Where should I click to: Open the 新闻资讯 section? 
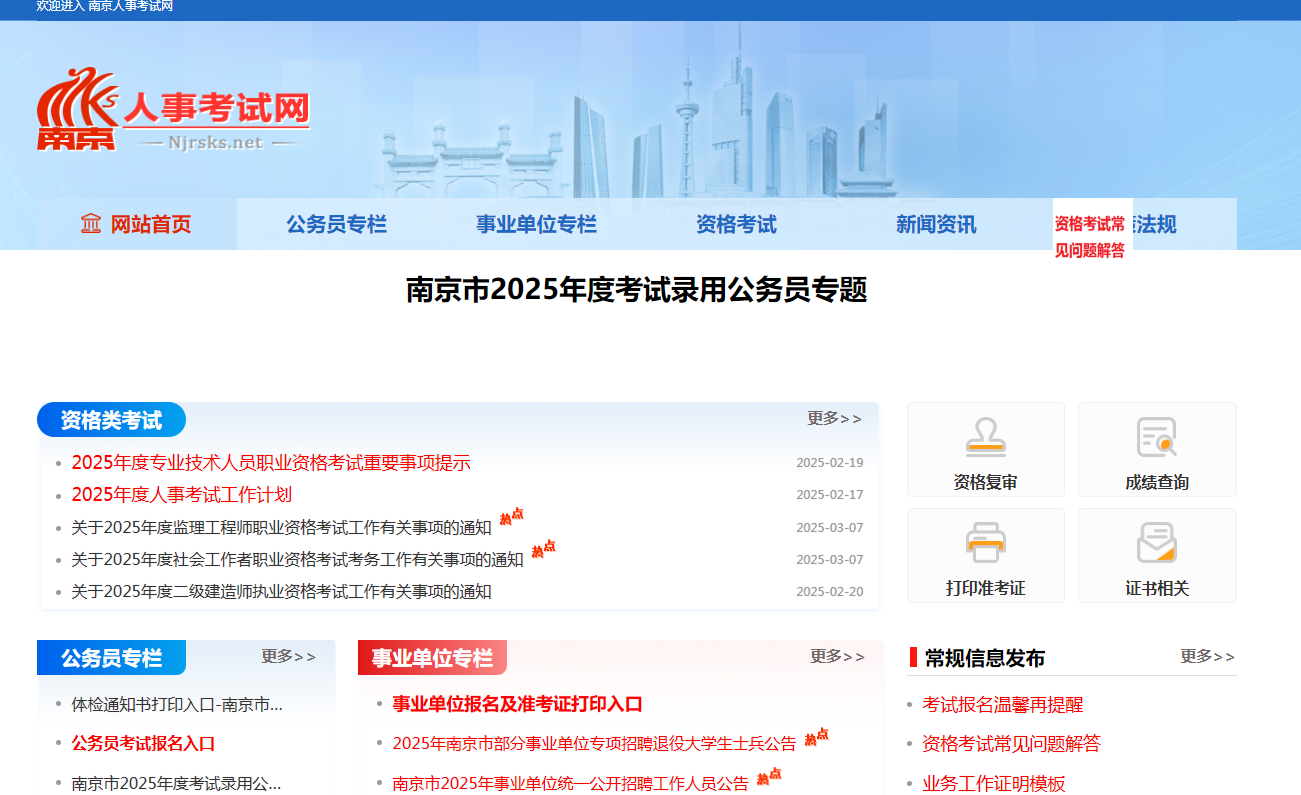[935, 224]
